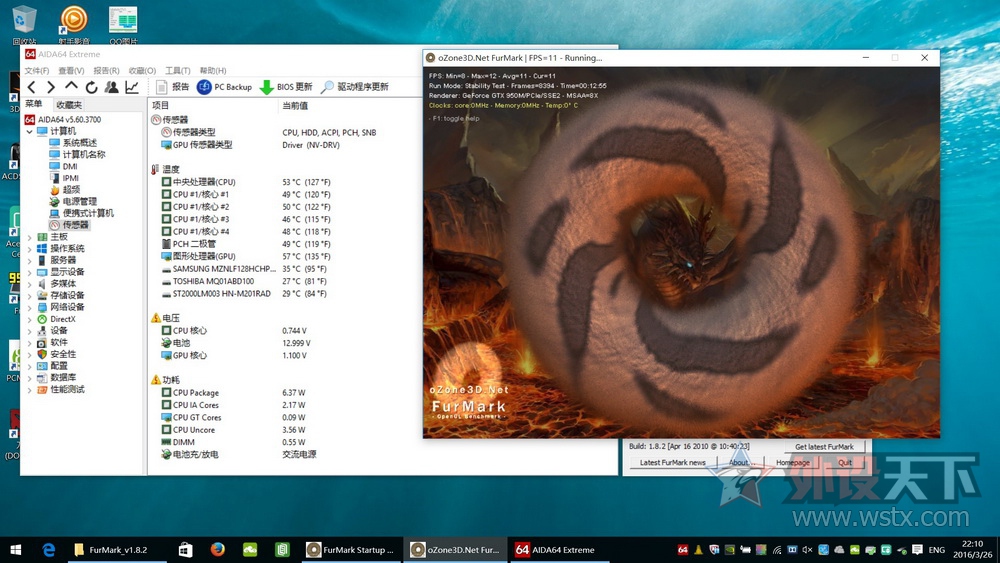Open BIOS 更新 from toolbar
The width and height of the screenshot is (1000, 563).
click(x=286, y=87)
